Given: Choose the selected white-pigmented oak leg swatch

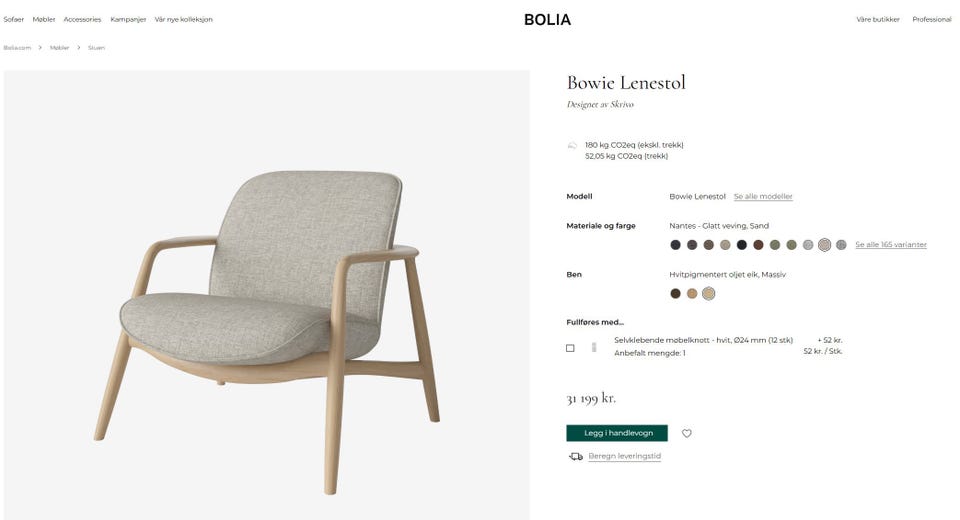Looking at the screenshot, I should coord(708,293).
